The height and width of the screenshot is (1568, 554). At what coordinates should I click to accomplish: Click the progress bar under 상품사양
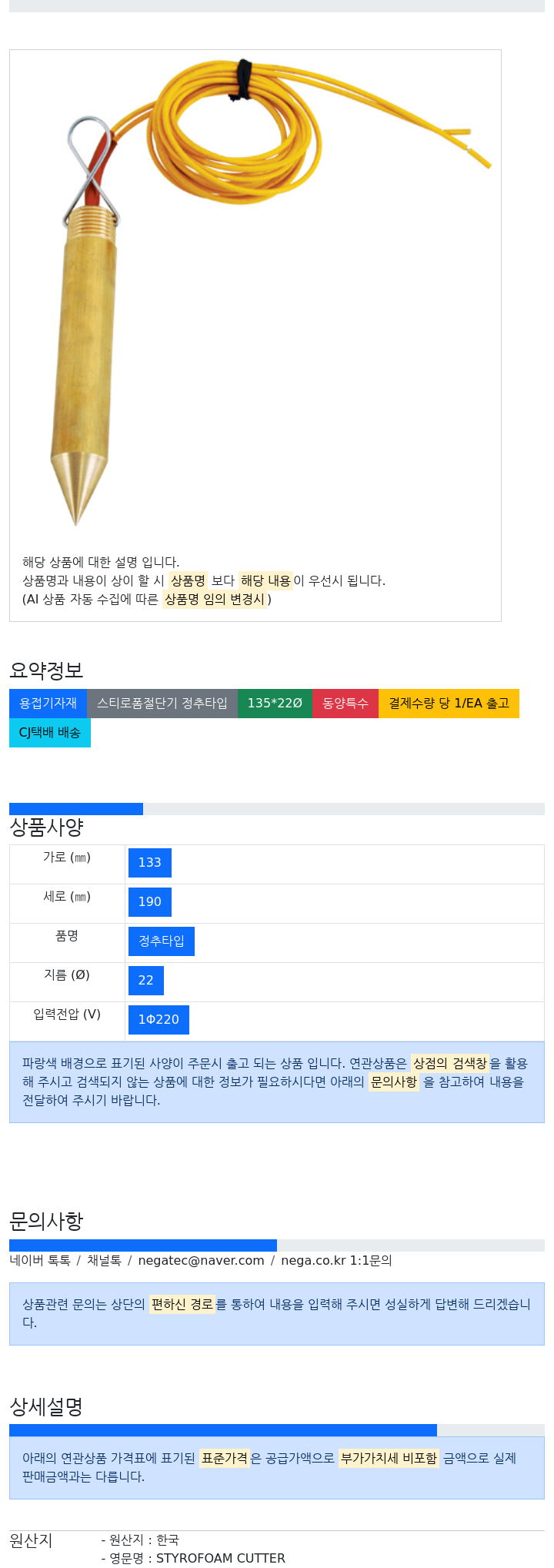(x=277, y=809)
